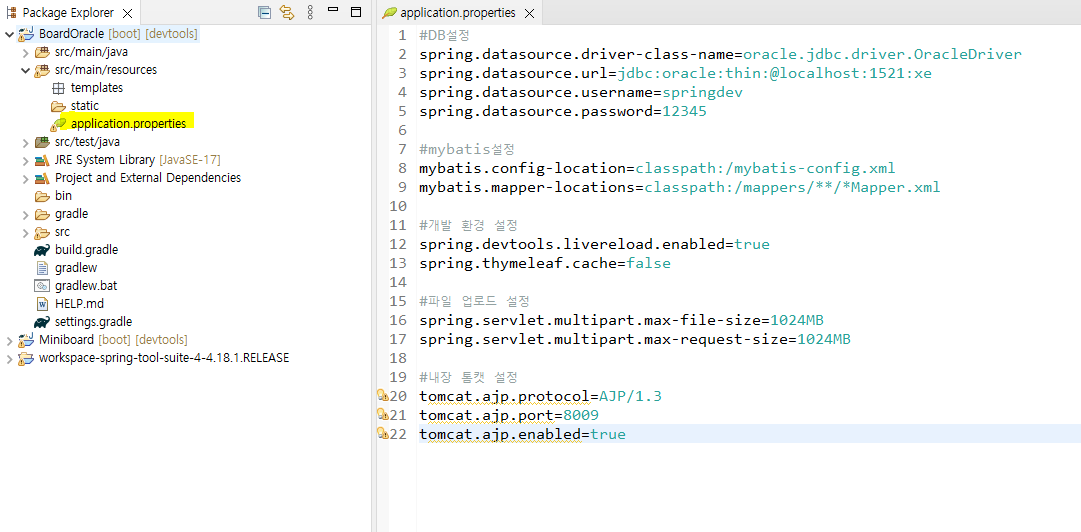Select the static folder label
Image resolution: width=1081 pixels, height=532 pixels.
pos(84,106)
